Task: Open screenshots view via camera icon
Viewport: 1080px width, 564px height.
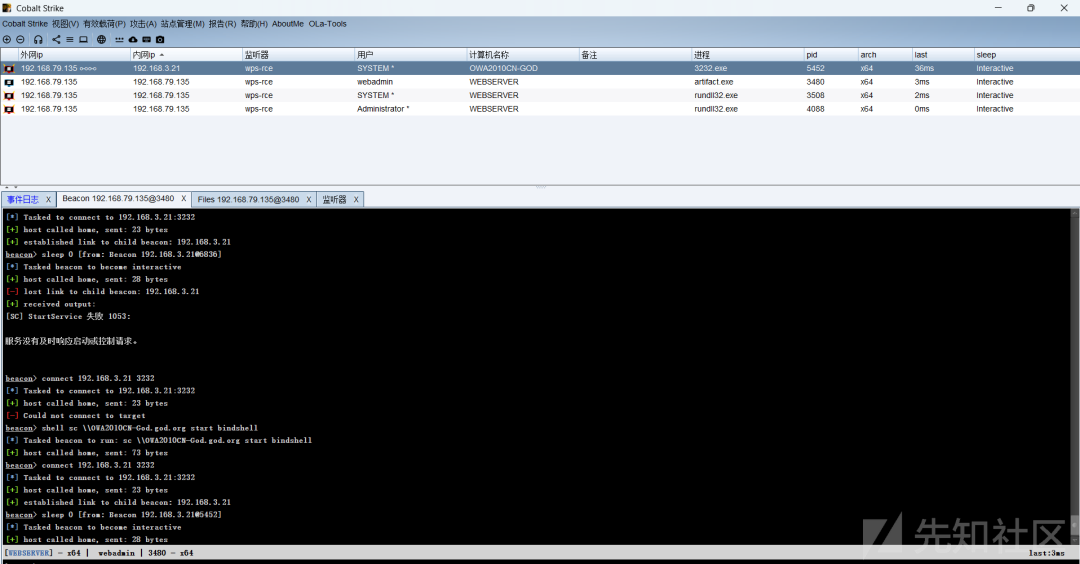Action: point(160,39)
